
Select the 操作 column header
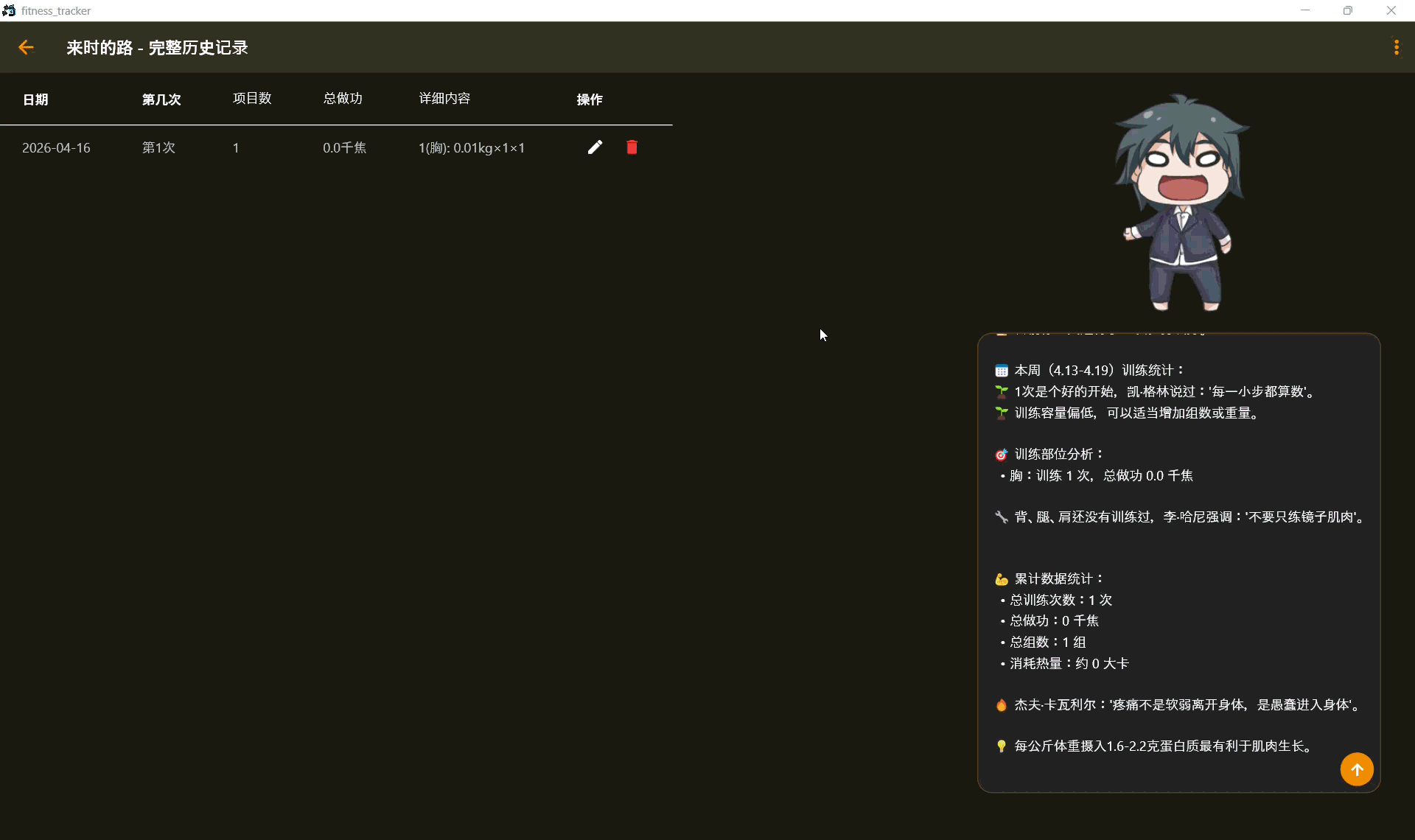(x=590, y=99)
